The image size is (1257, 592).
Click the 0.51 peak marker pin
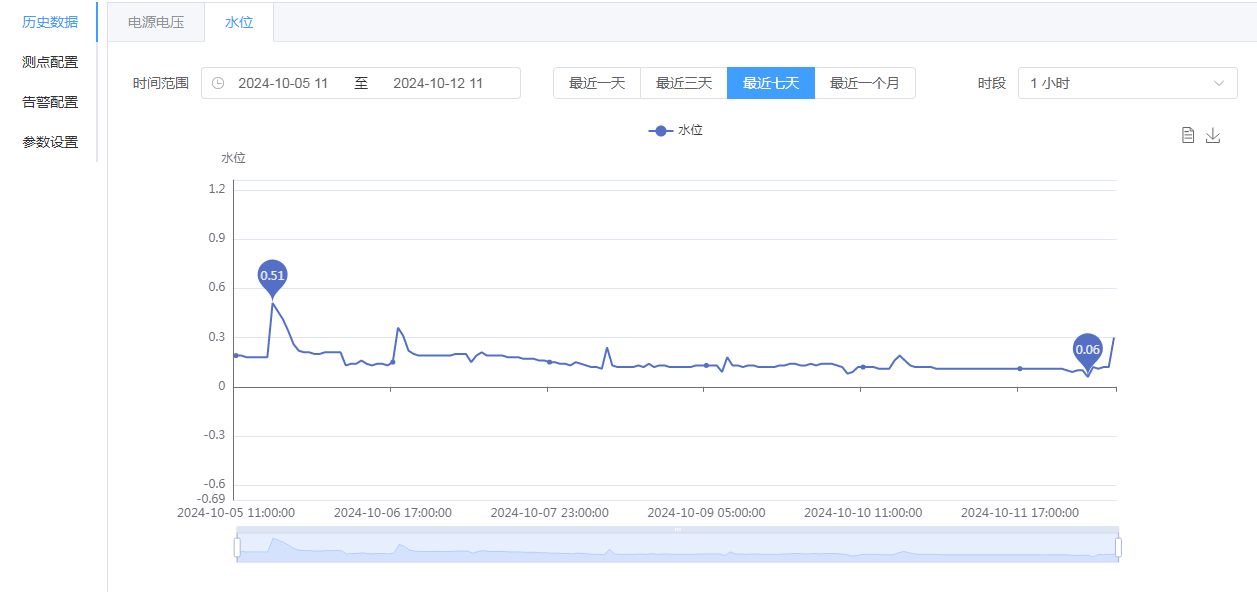pyautogui.click(x=272, y=278)
